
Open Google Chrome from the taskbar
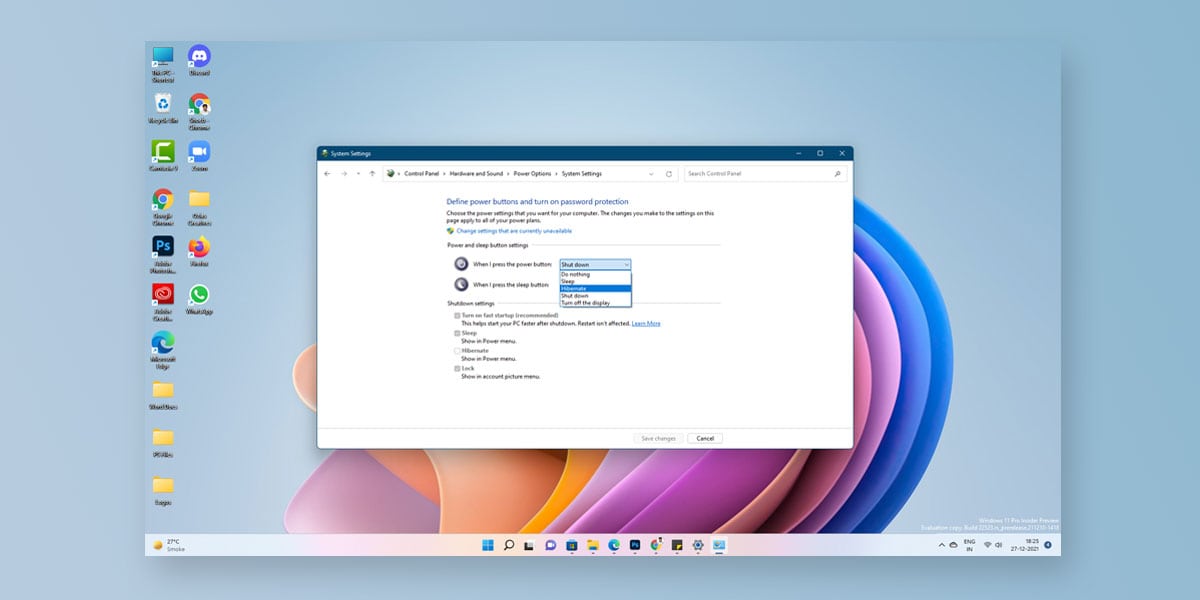pyautogui.click(x=656, y=547)
